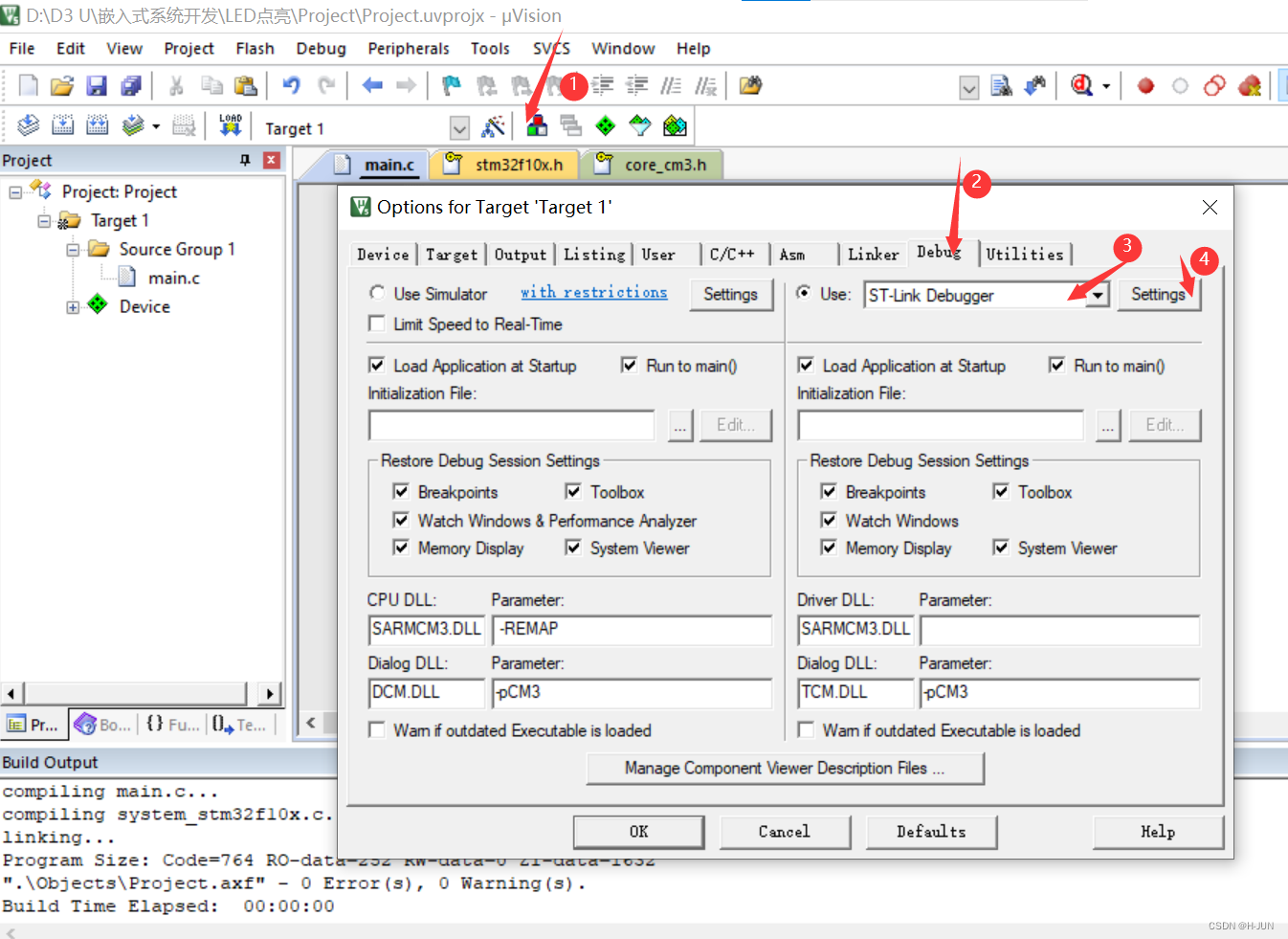Create a new file from the toolbar

(29, 86)
